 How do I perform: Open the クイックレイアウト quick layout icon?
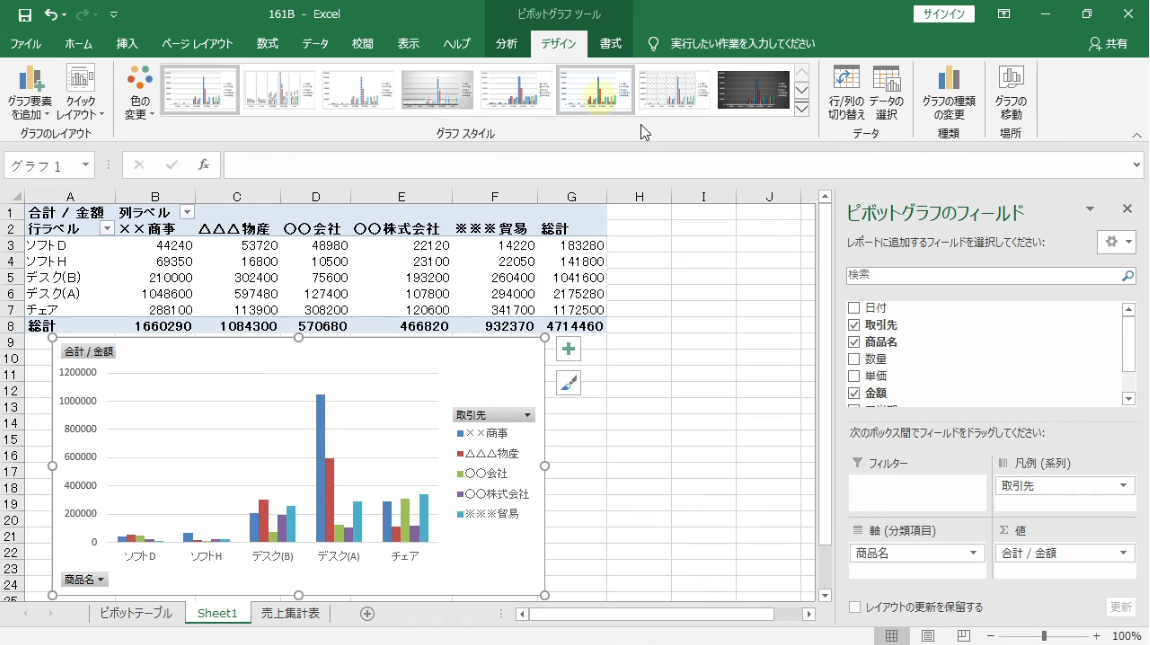(80, 80)
